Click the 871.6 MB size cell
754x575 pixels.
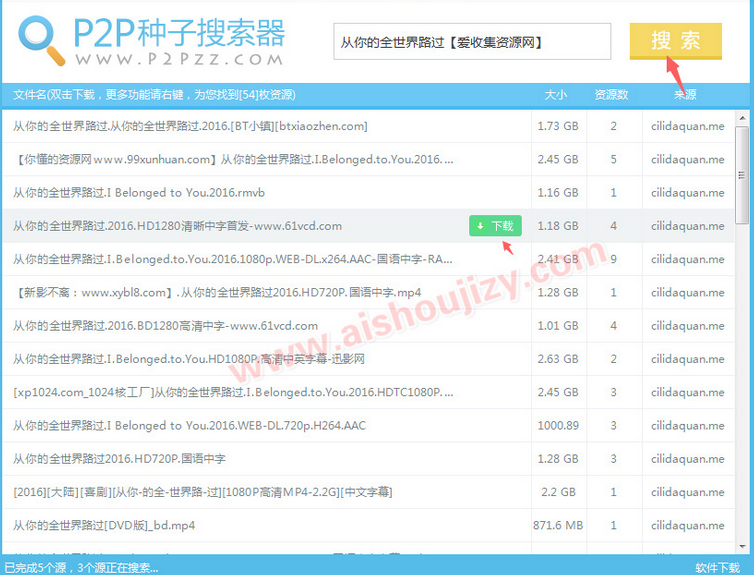(x=558, y=525)
